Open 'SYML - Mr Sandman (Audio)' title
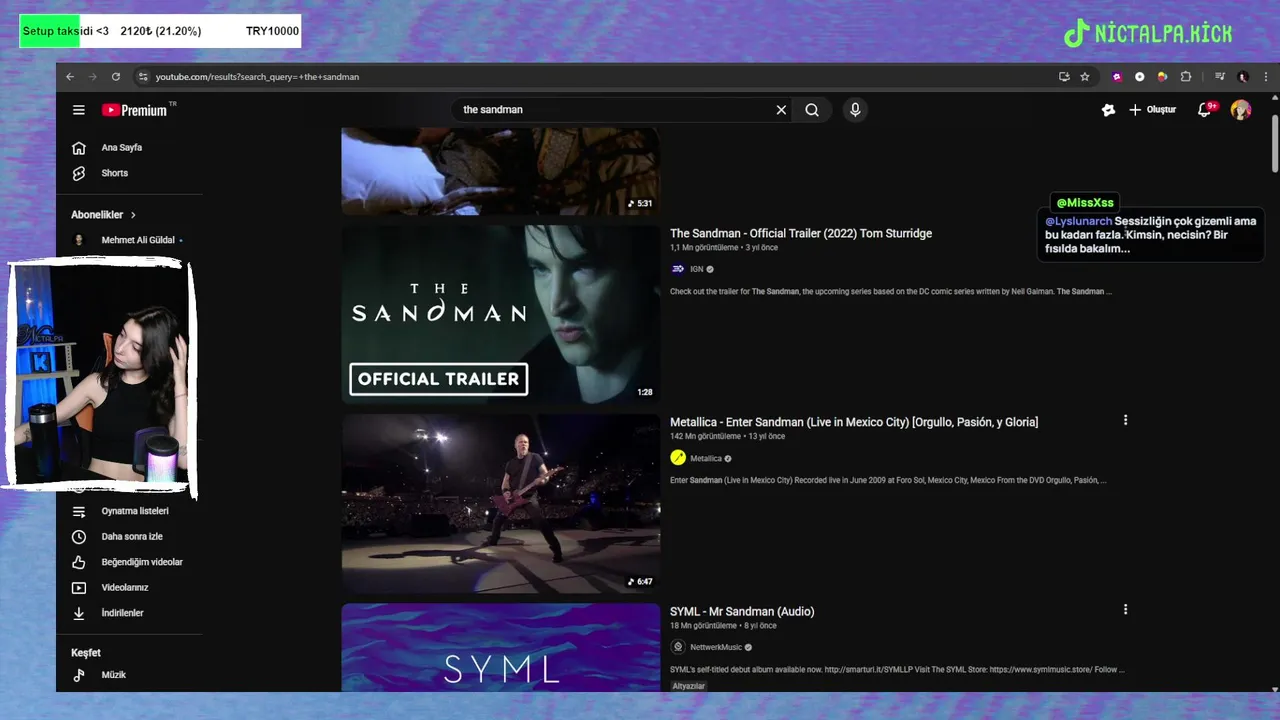The width and height of the screenshot is (1280, 720). point(742,611)
